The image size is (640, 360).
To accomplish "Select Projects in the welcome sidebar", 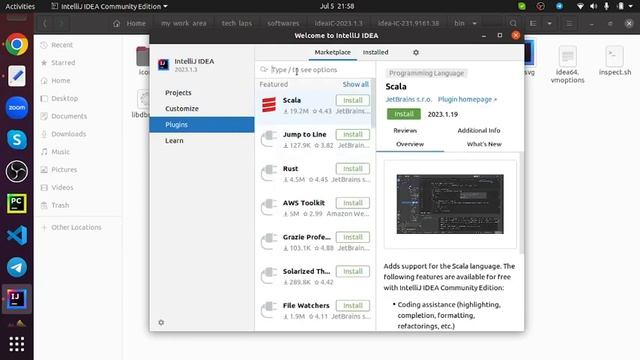I will point(202,93).
